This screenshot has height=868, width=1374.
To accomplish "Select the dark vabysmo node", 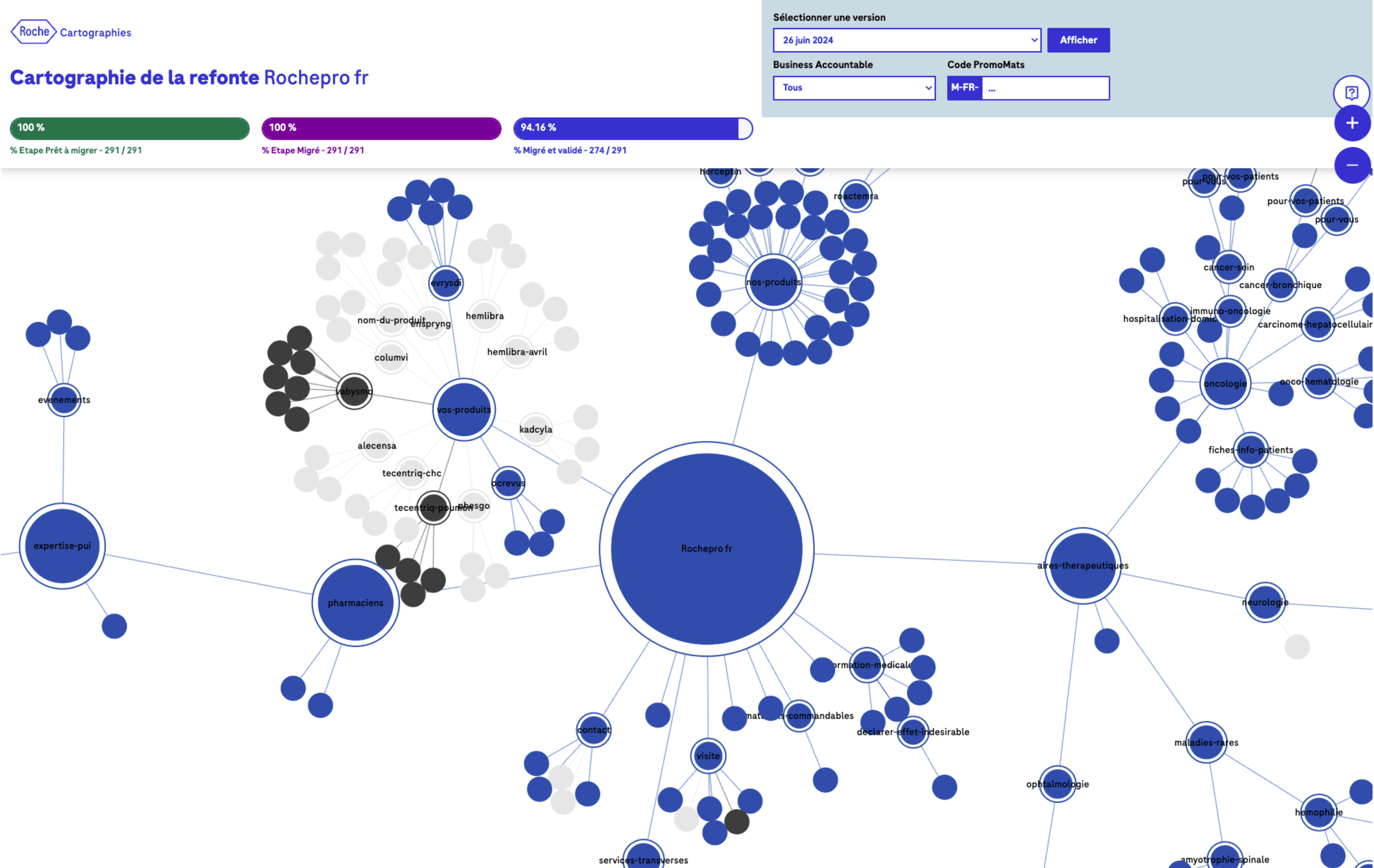I will [354, 391].
